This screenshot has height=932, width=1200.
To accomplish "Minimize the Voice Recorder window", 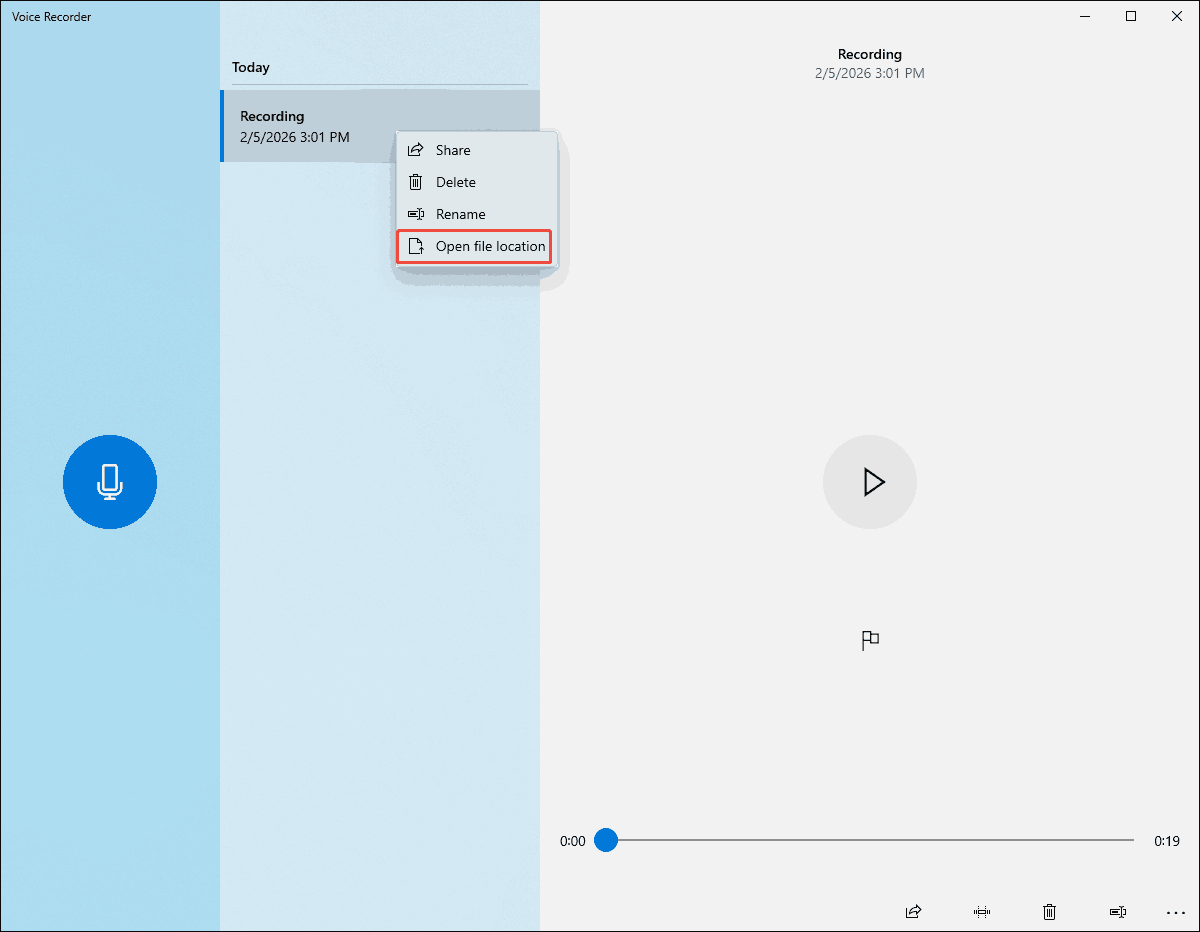I will 1084,16.
